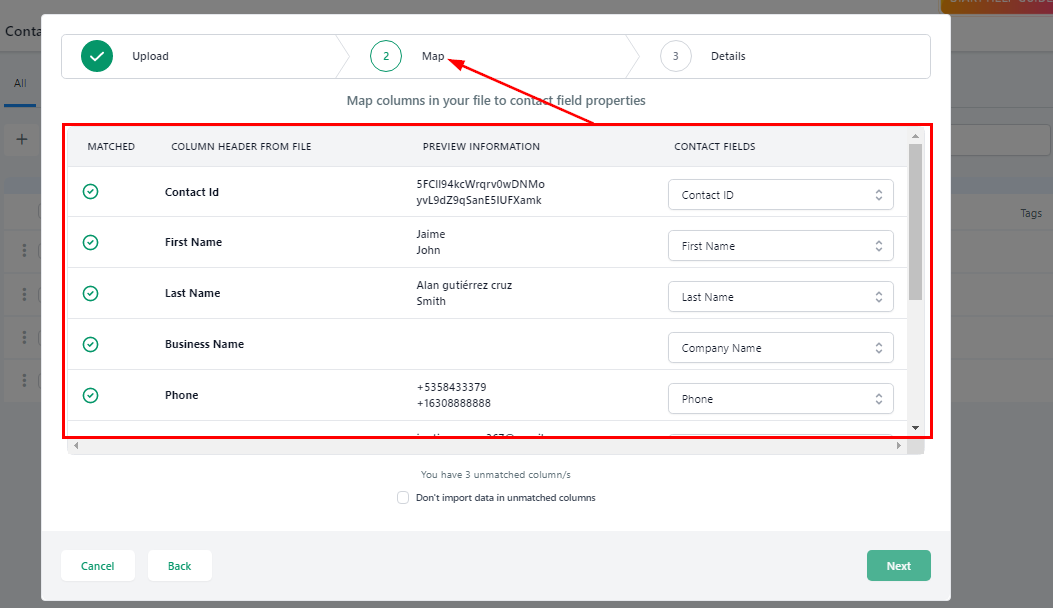This screenshot has width=1053, height=608.
Task: Click the green Upload completed checkmark icon
Action: click(x=97, y=57)
